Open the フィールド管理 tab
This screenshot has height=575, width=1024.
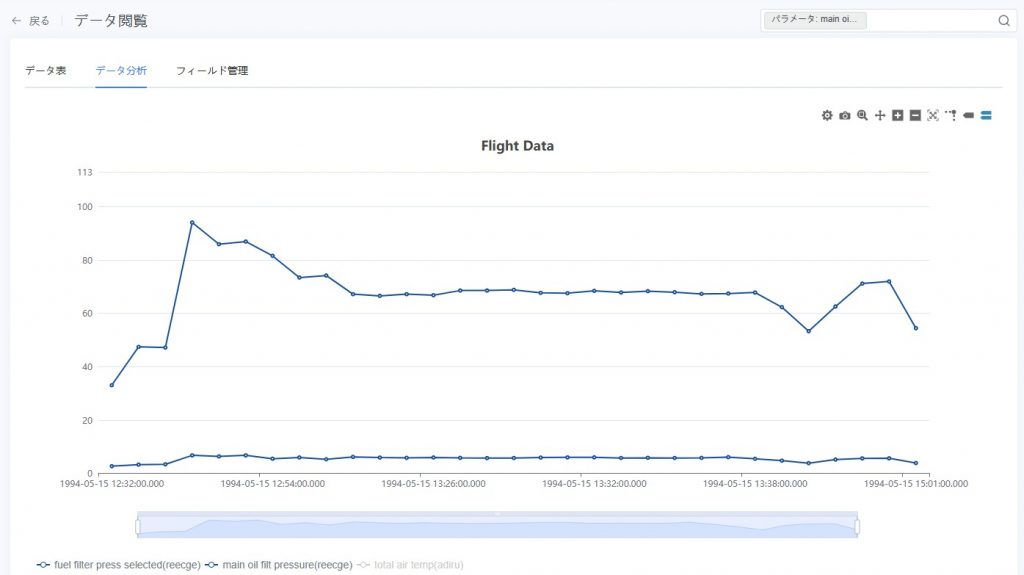pyautogui.click(x=212, y=71)
